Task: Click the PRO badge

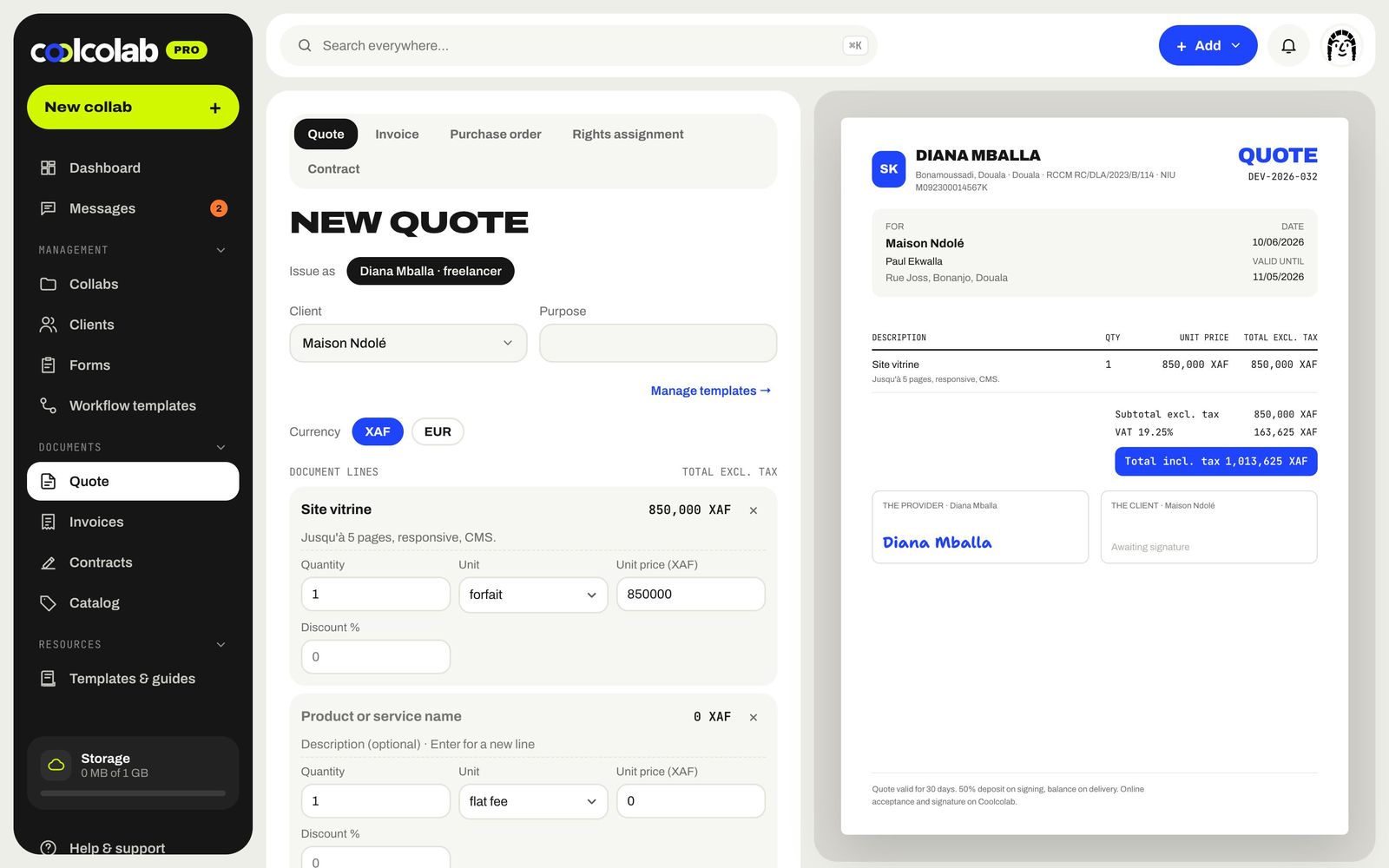Action: tap(187, 49)
